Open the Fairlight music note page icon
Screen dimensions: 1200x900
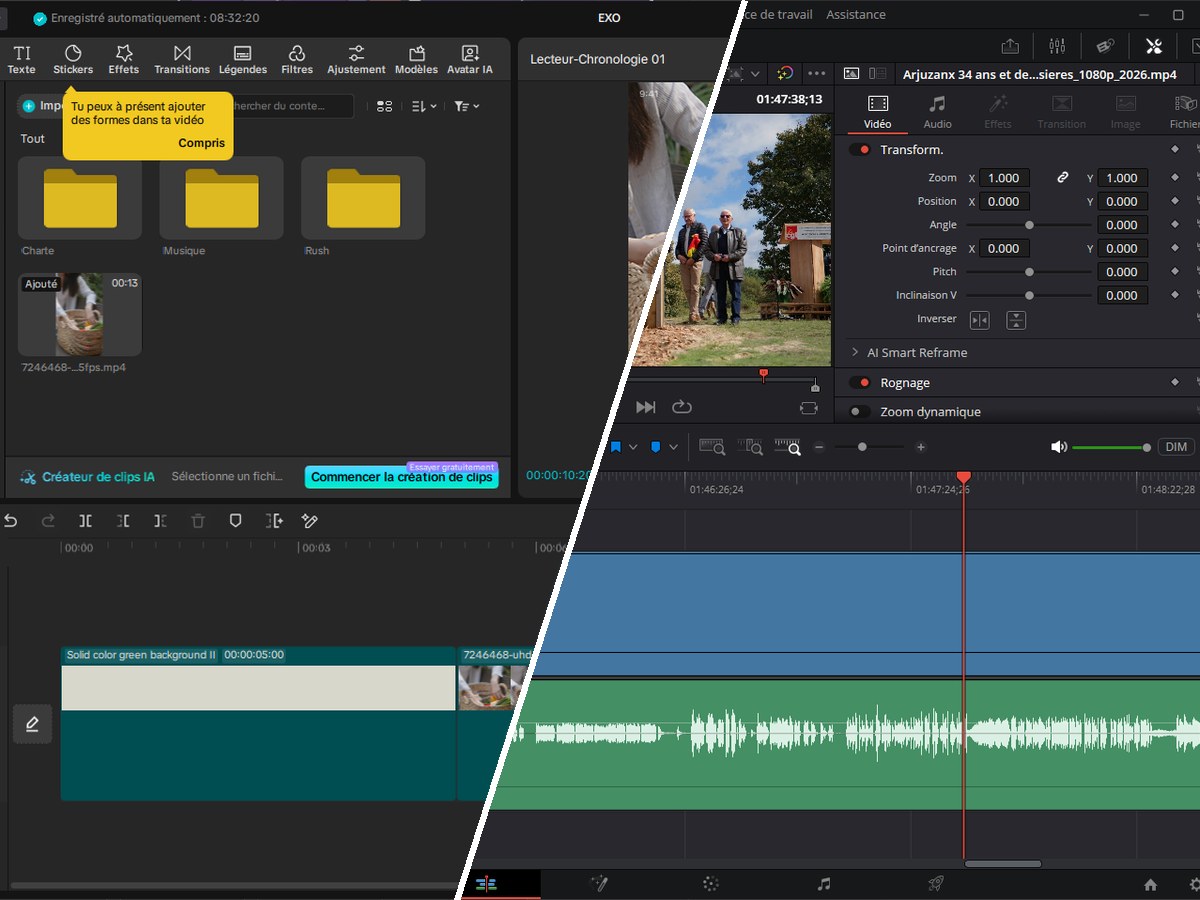point(824,884)
